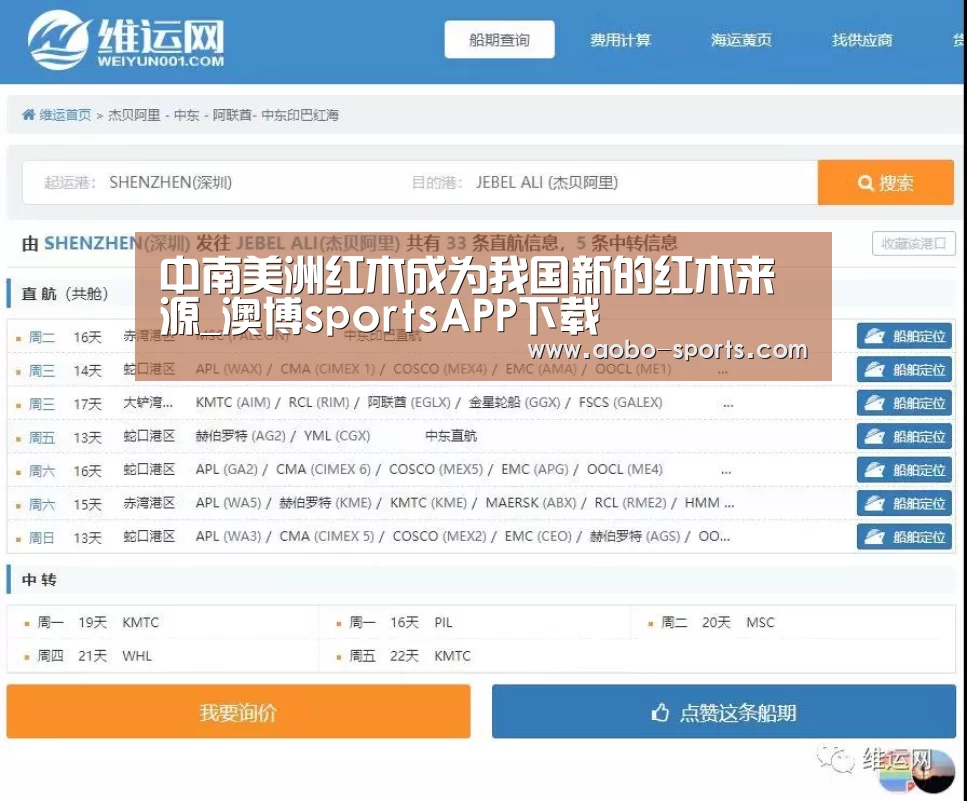This screenshot has height=801, width=967.
Task: Open the 船期查询 tab
Action: click(x=499, y=40)
